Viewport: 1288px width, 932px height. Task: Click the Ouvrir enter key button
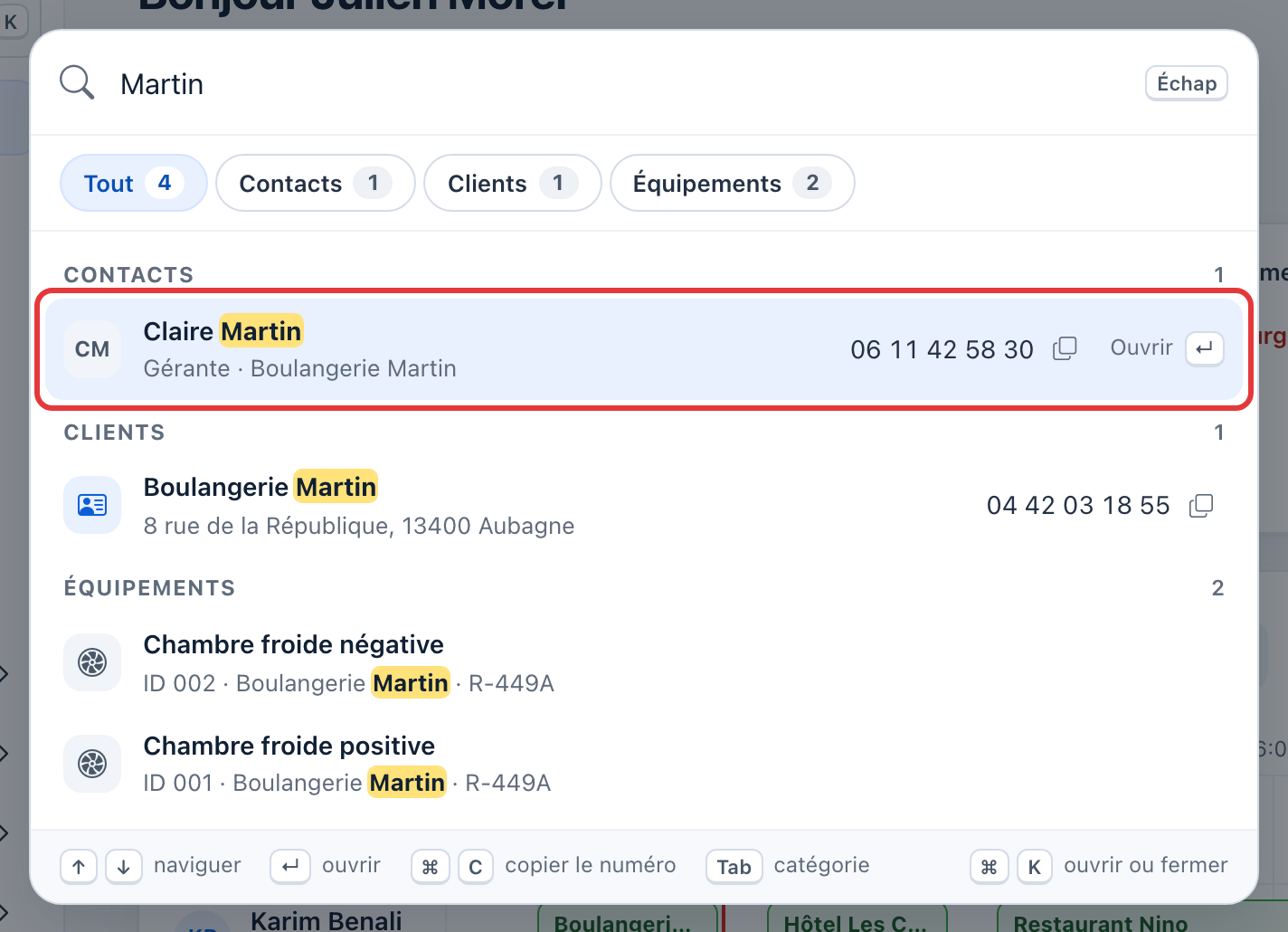(1204, 348)
